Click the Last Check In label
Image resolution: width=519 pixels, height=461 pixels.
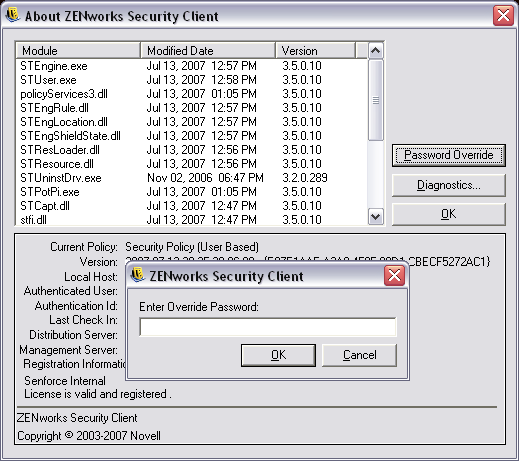pyautogui.click(x=83, y=320)
